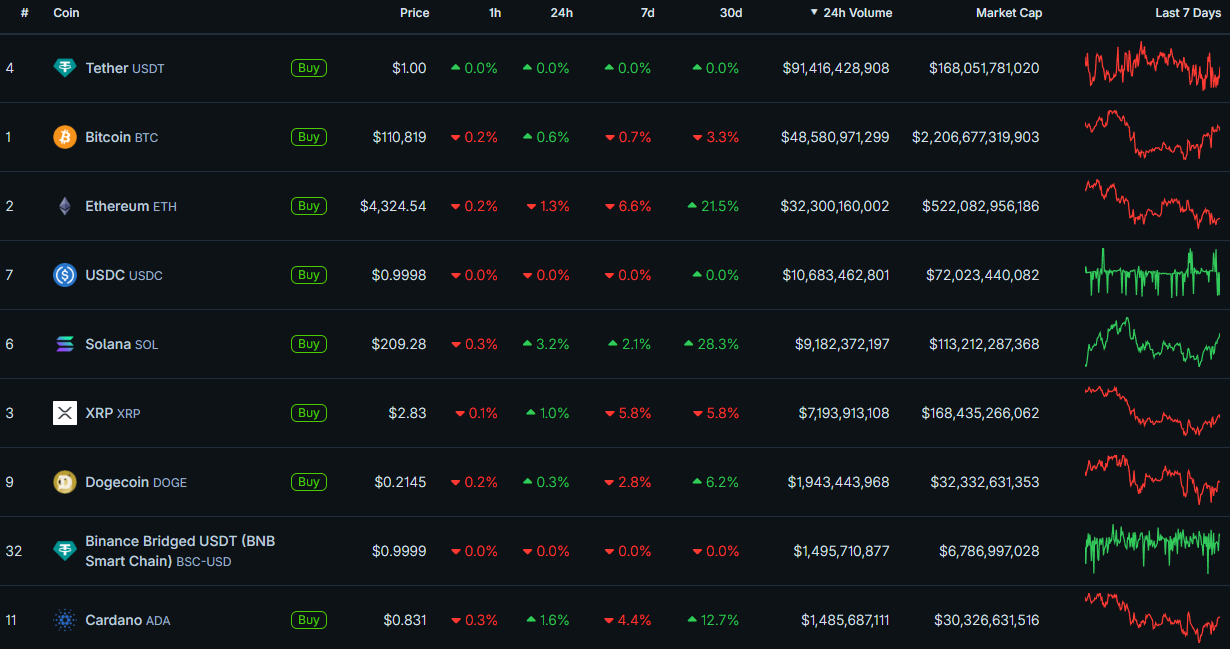Open the Dogecoin DOGE coin page
This screenshot has width=1230, height=649.
pos(136,482)
